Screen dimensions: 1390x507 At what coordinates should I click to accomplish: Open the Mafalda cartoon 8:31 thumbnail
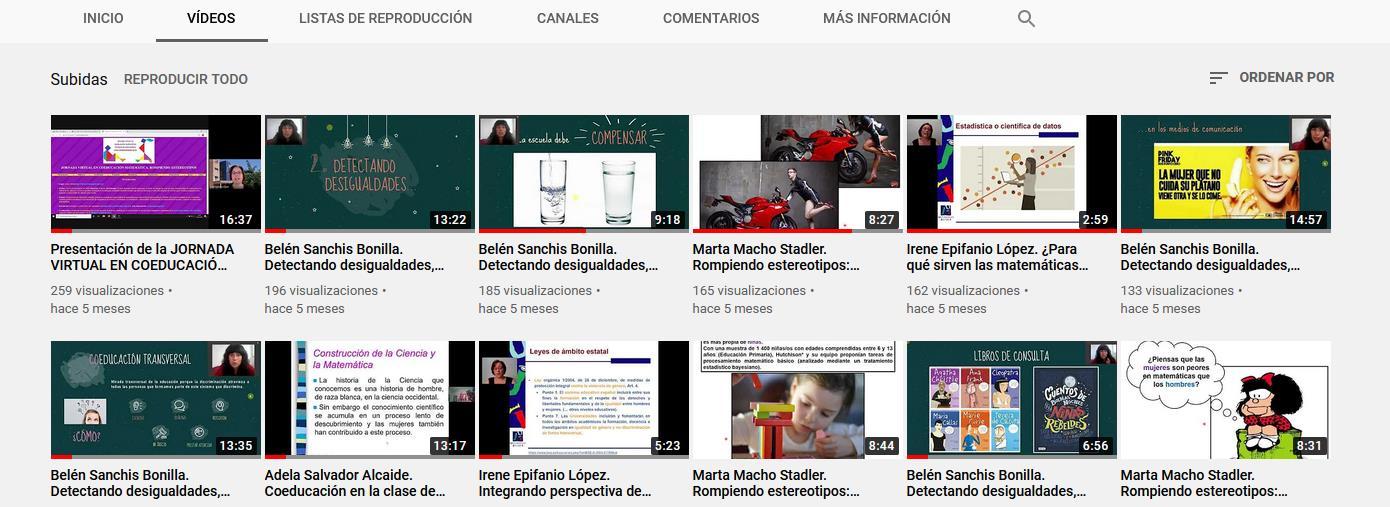(x=1226, y=400)
